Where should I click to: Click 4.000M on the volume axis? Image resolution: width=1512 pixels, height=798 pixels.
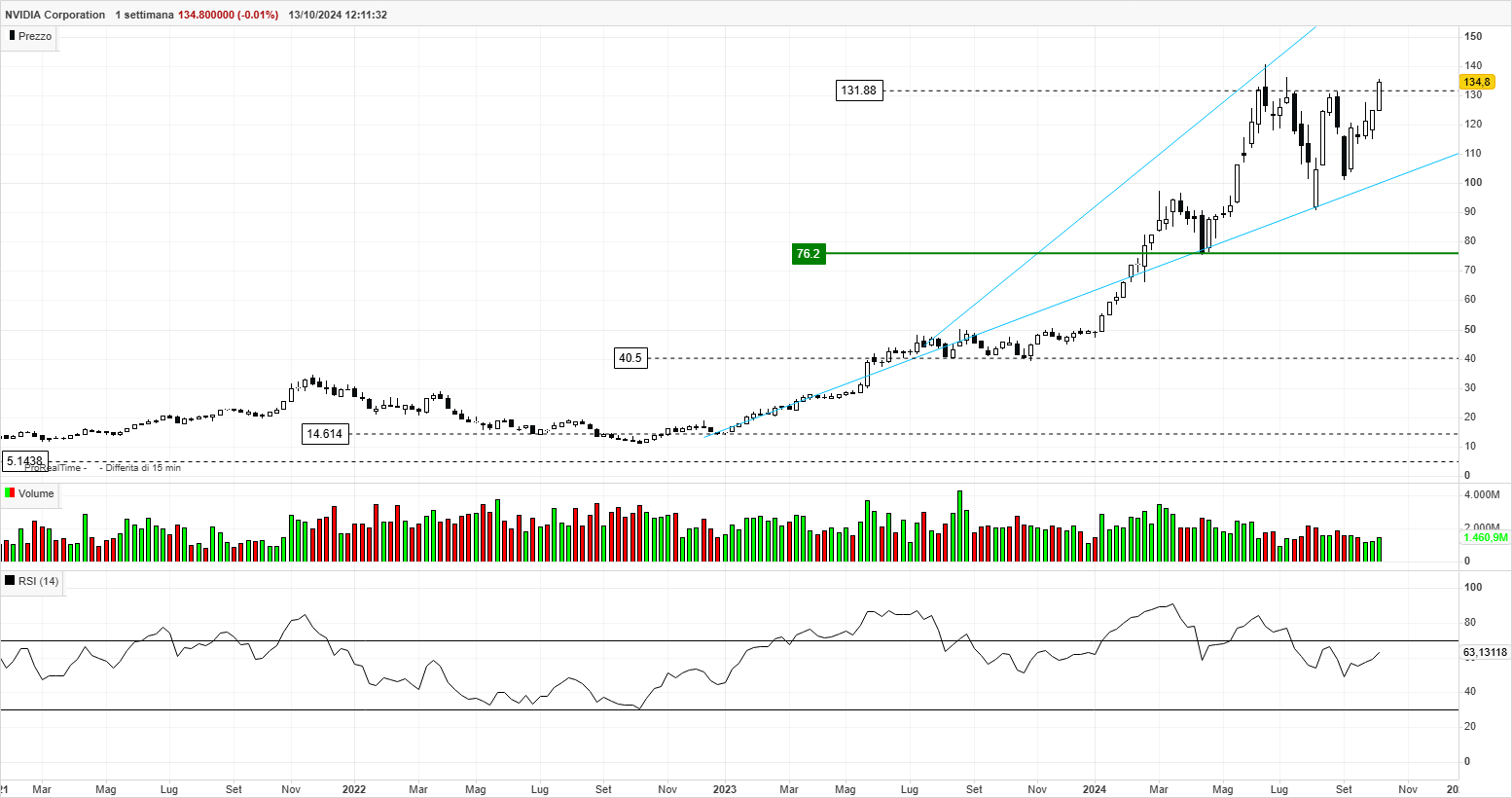pos(1482,494)
